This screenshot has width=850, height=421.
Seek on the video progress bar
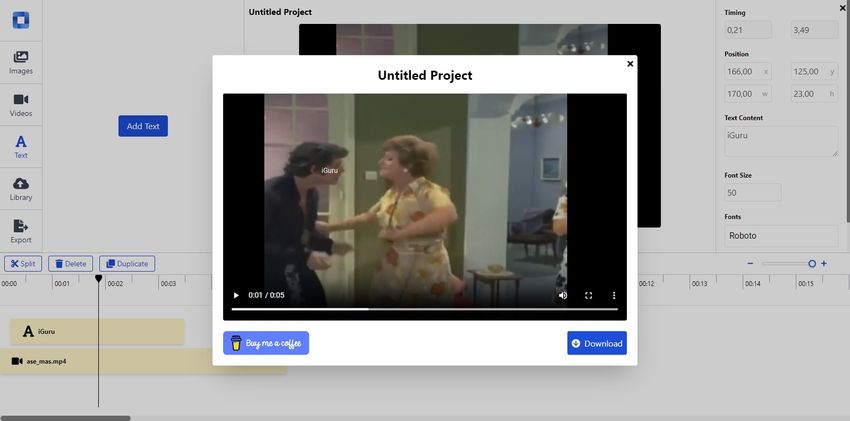[424, 309]
